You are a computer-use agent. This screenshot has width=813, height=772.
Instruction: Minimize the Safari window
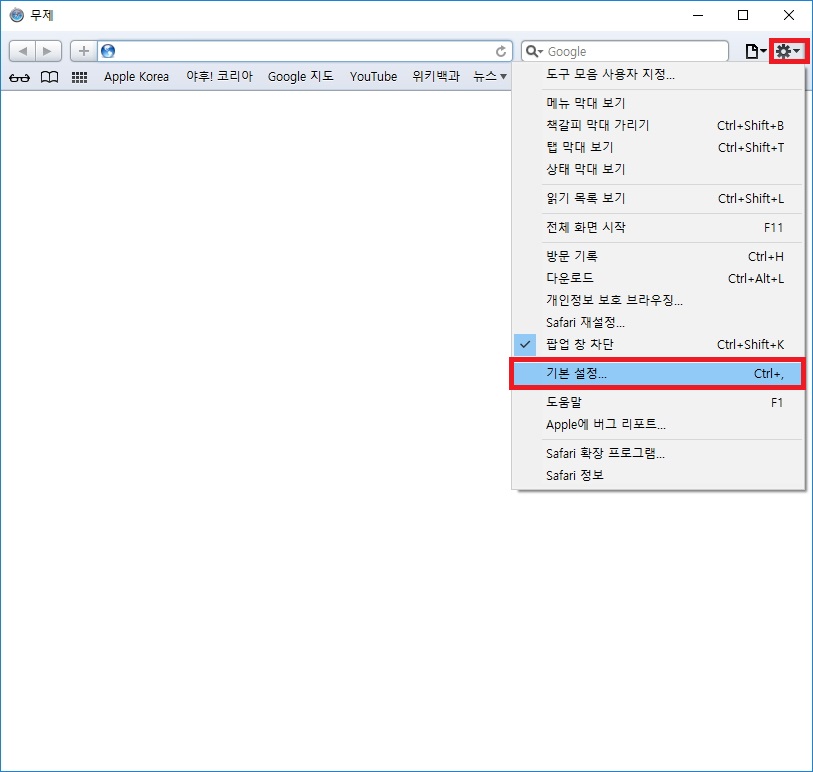point(698,15)
